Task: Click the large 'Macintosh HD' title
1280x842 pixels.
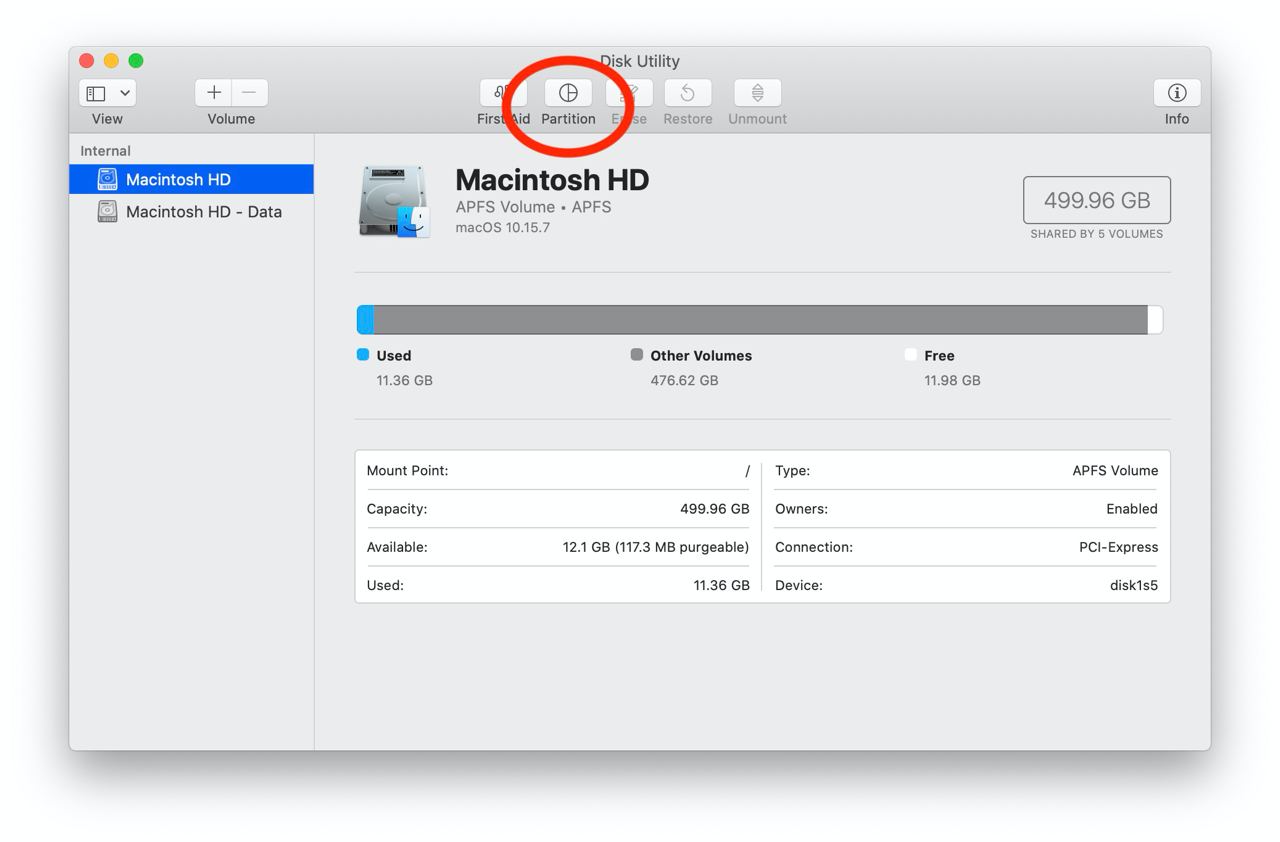Action: coord(552,180)
